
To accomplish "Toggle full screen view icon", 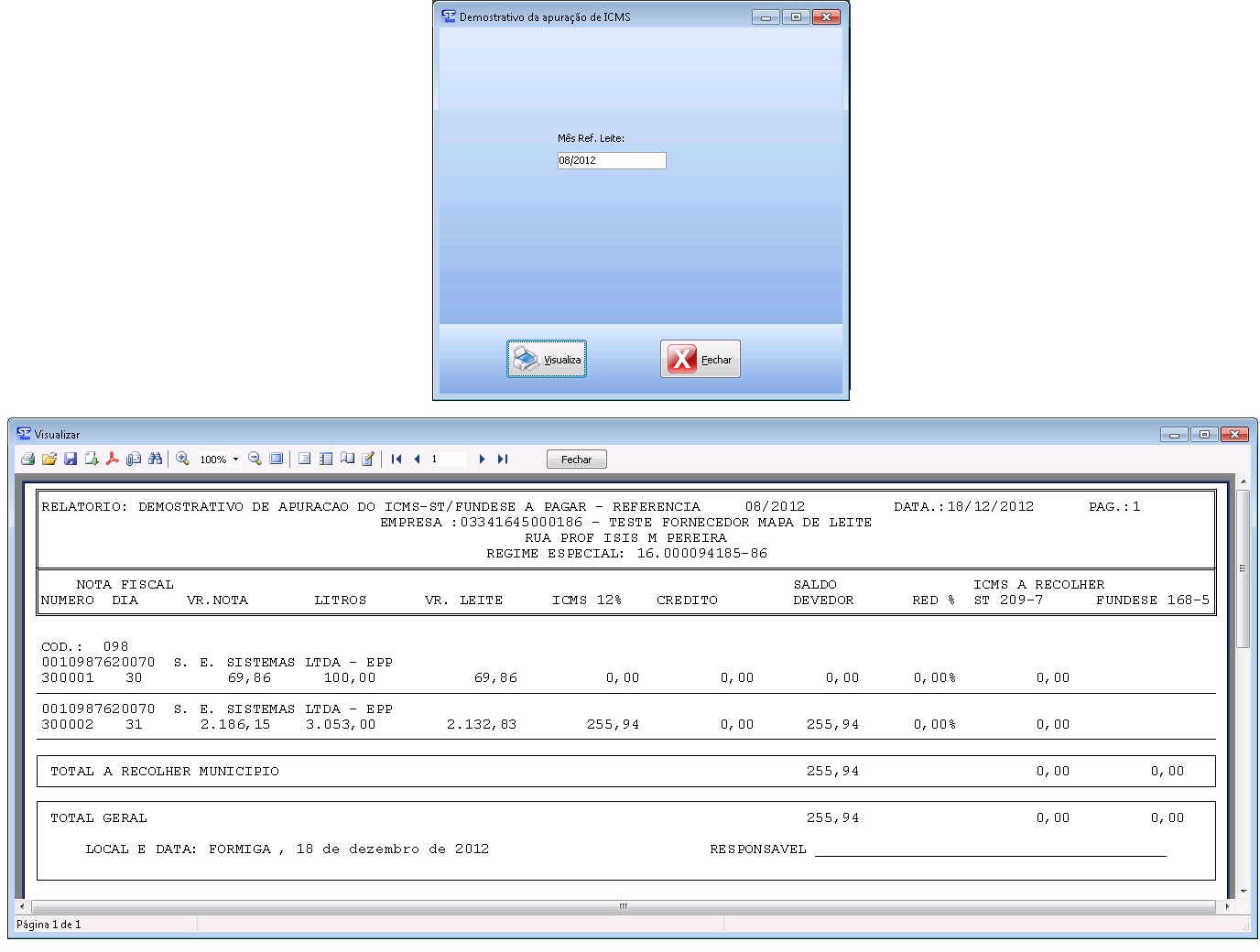I will [276, 459].
